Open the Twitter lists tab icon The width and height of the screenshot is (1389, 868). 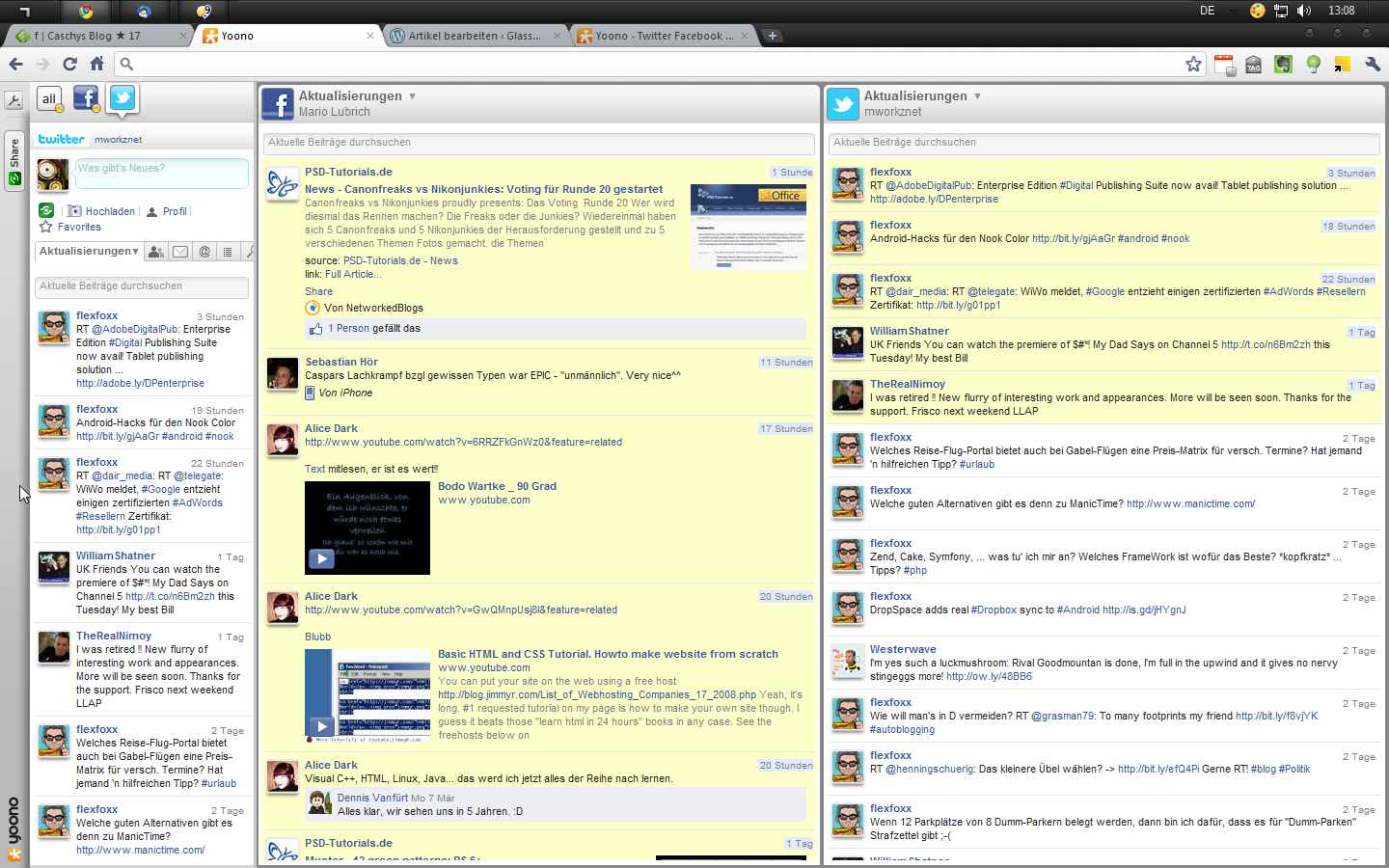228,252
